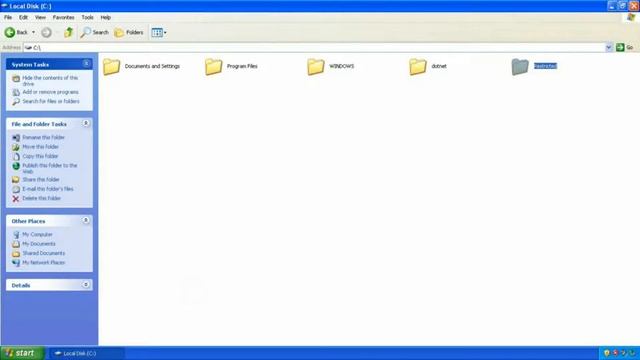Open the Search pane from toolbar
The width and height of the screenshot is (640, 360).
tap(94, 32)
